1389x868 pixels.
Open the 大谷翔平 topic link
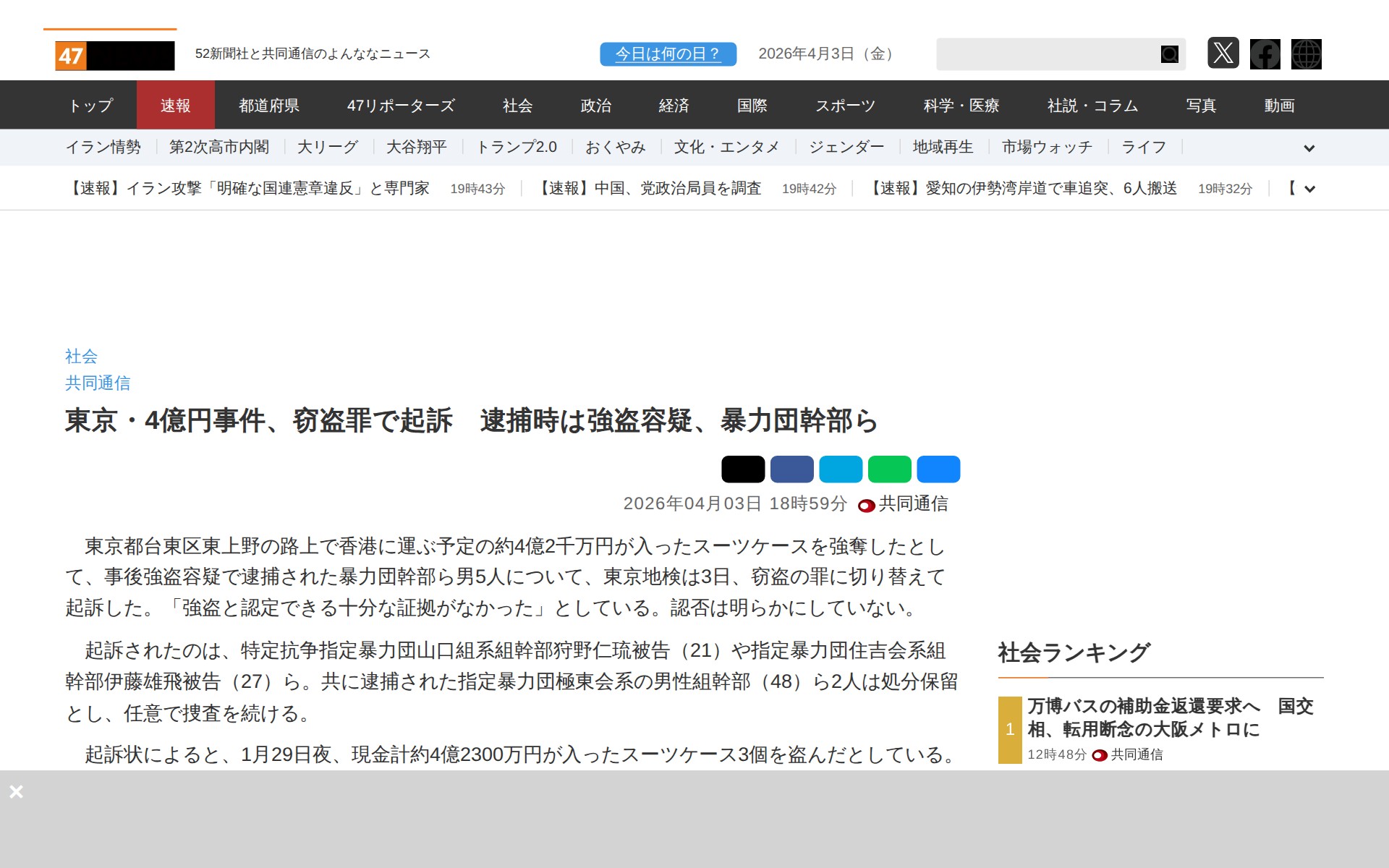[x=416, y=148]
